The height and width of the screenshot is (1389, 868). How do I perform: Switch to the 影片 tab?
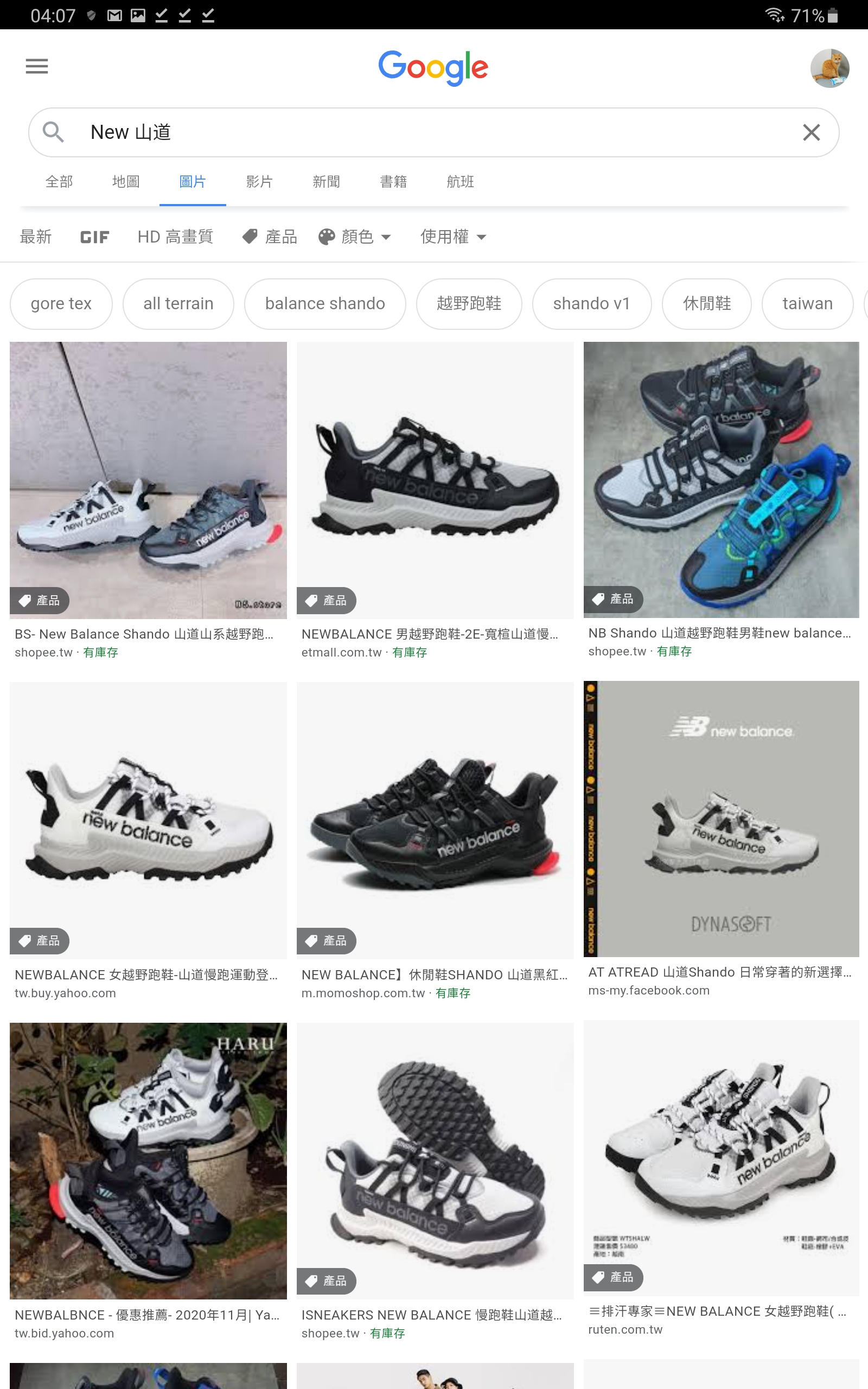click(259, 182)
